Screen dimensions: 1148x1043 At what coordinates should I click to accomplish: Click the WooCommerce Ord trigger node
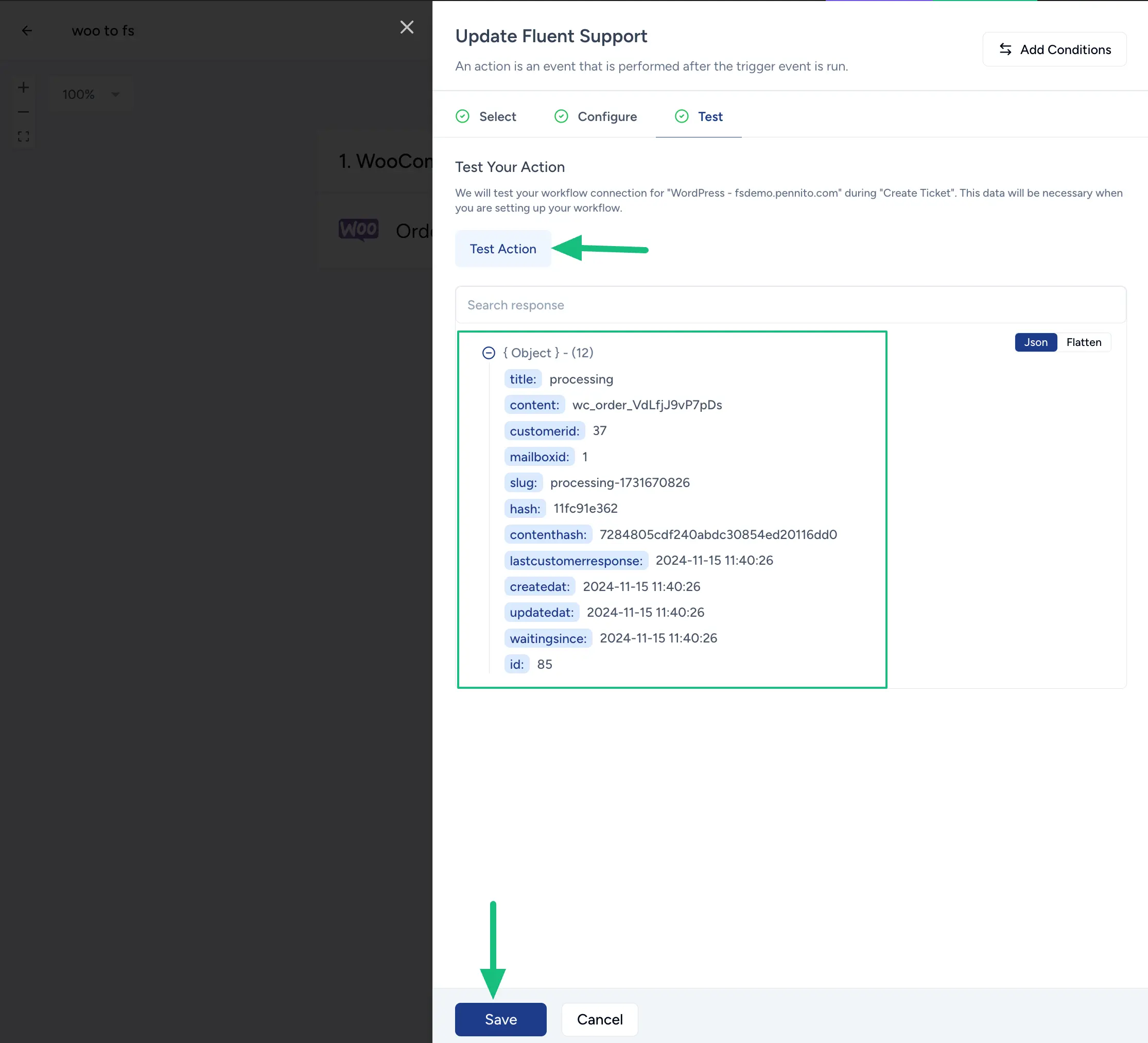(384, 231)
